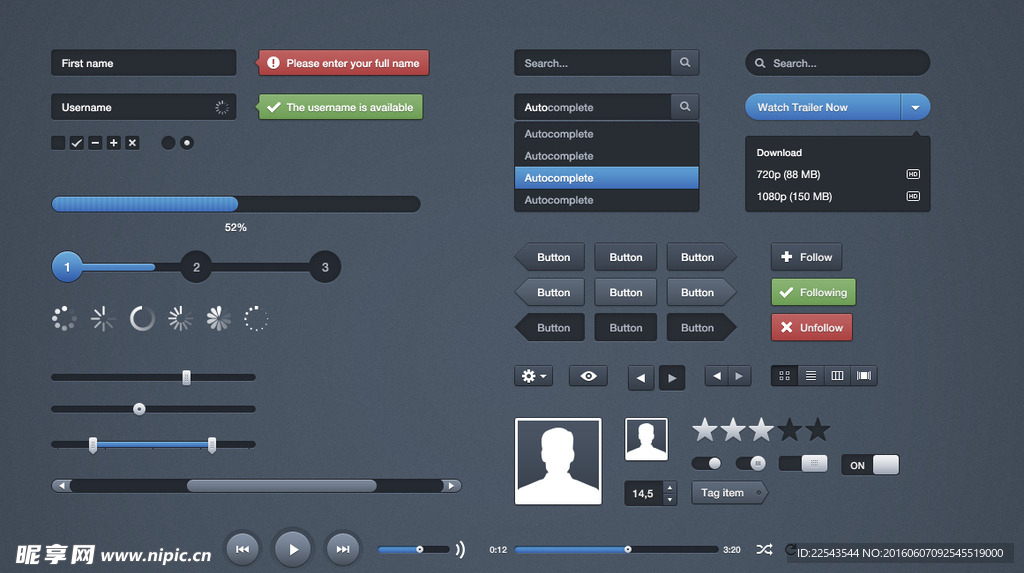Click the speaker volume icon
Screen dimensions: 1024x573
pos(460,549)
